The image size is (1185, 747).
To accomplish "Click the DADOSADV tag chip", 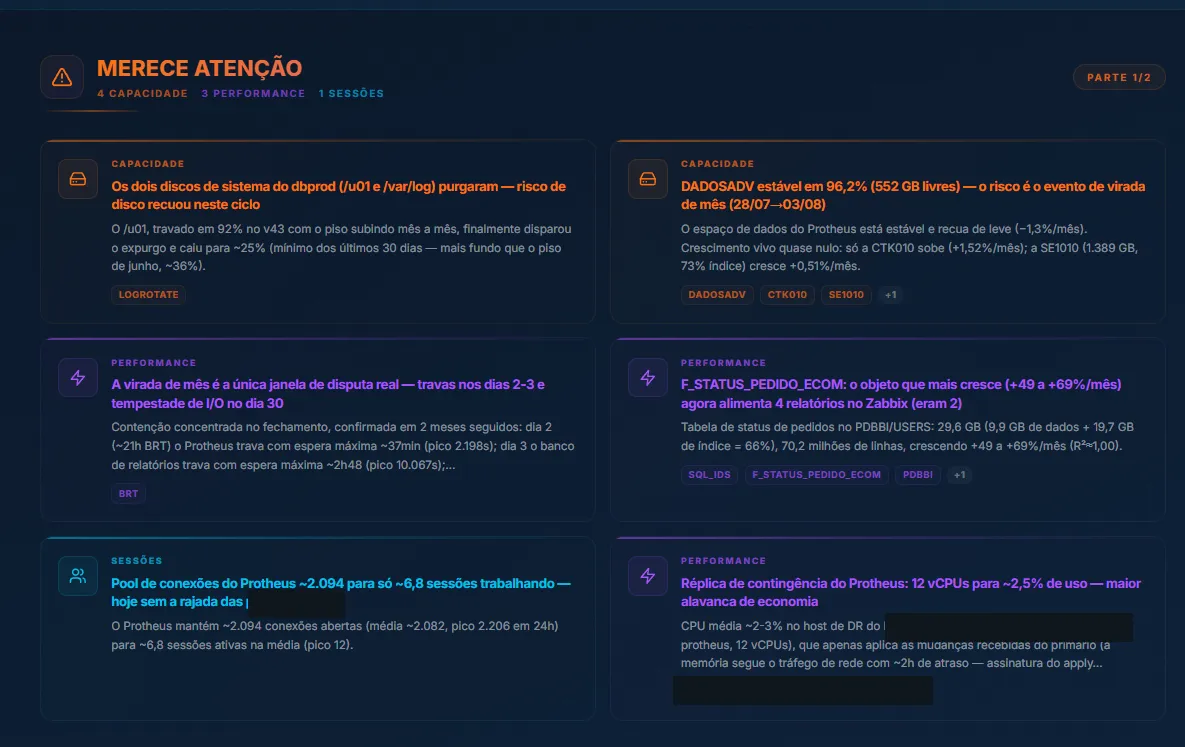I will (x=716, y=295).
